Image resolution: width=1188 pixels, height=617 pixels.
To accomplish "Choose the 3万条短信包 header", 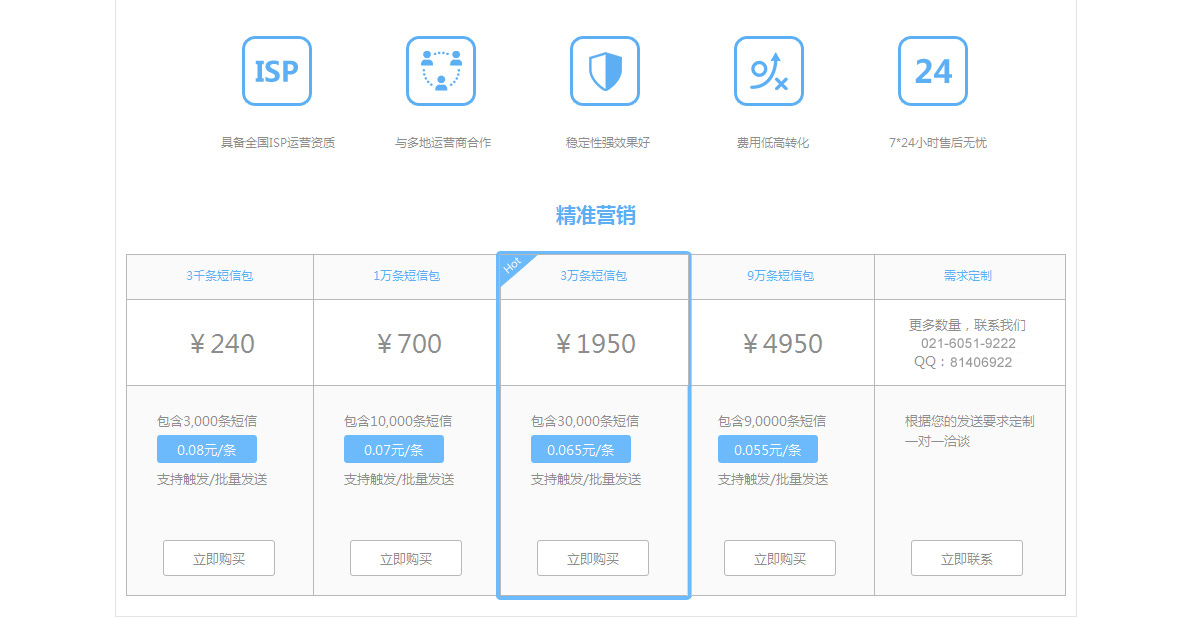I will point(593,276).
